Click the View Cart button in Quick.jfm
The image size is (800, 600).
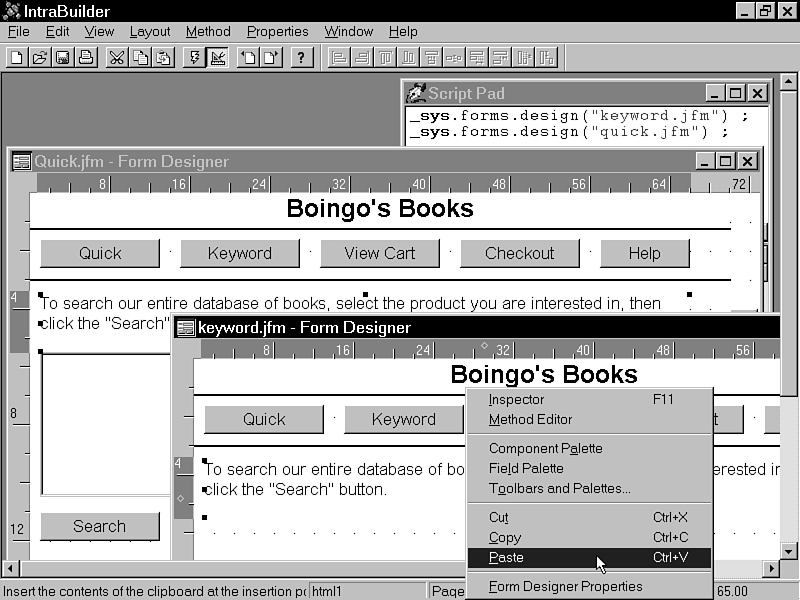pyautogui.click(x=380, y=253)
